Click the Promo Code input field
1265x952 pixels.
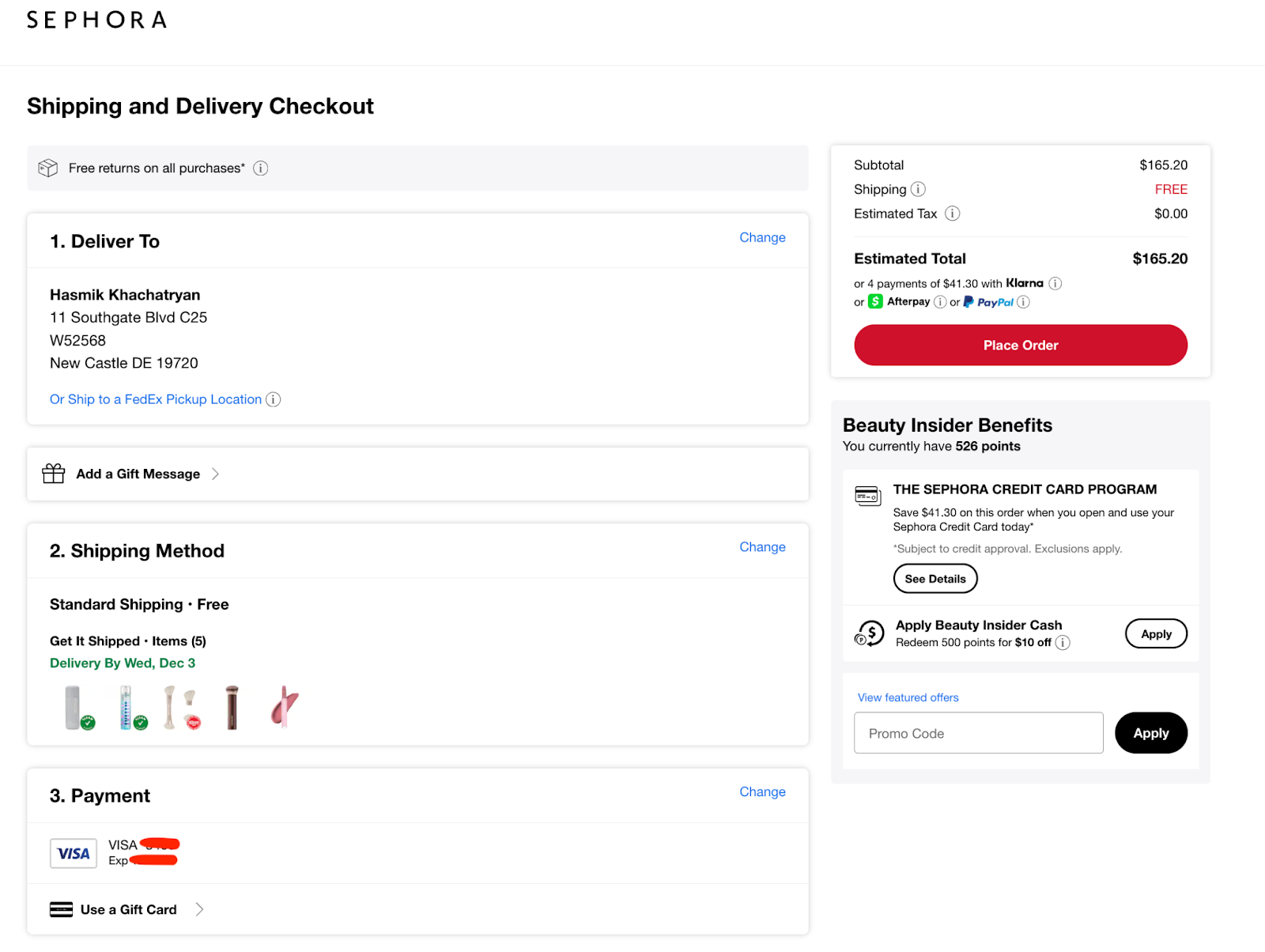point(979,733)
